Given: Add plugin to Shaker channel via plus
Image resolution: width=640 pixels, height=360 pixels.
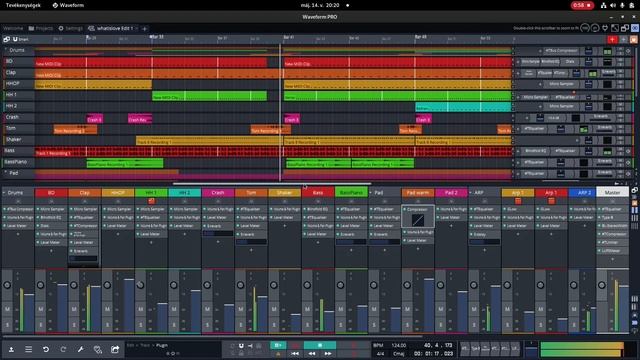Looking at the screenshot, I should click(x=284, y=226).
